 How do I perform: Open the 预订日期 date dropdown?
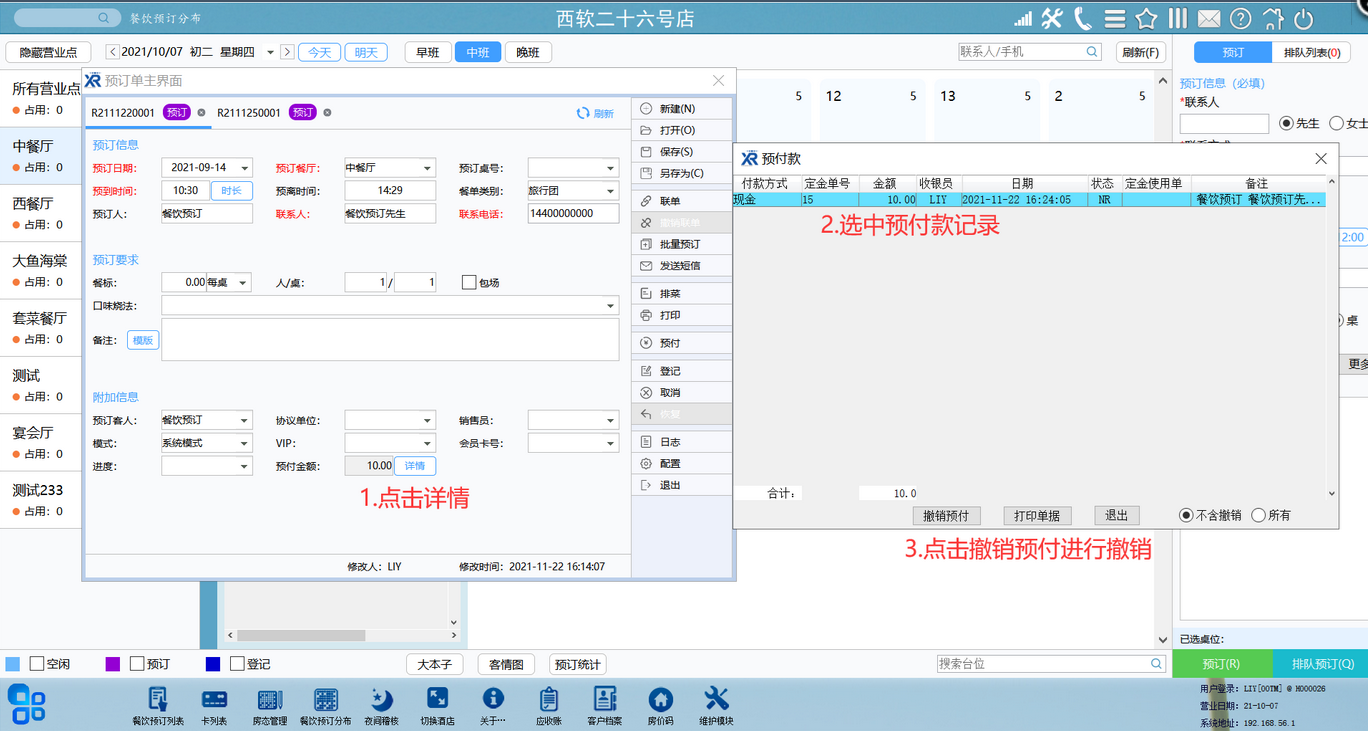[244, 168]
